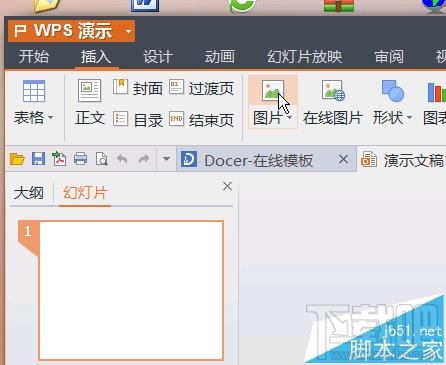Go to the 动画 ribbon tab
The height and width of the screenshot is (365, 446).
click(220, 56)
